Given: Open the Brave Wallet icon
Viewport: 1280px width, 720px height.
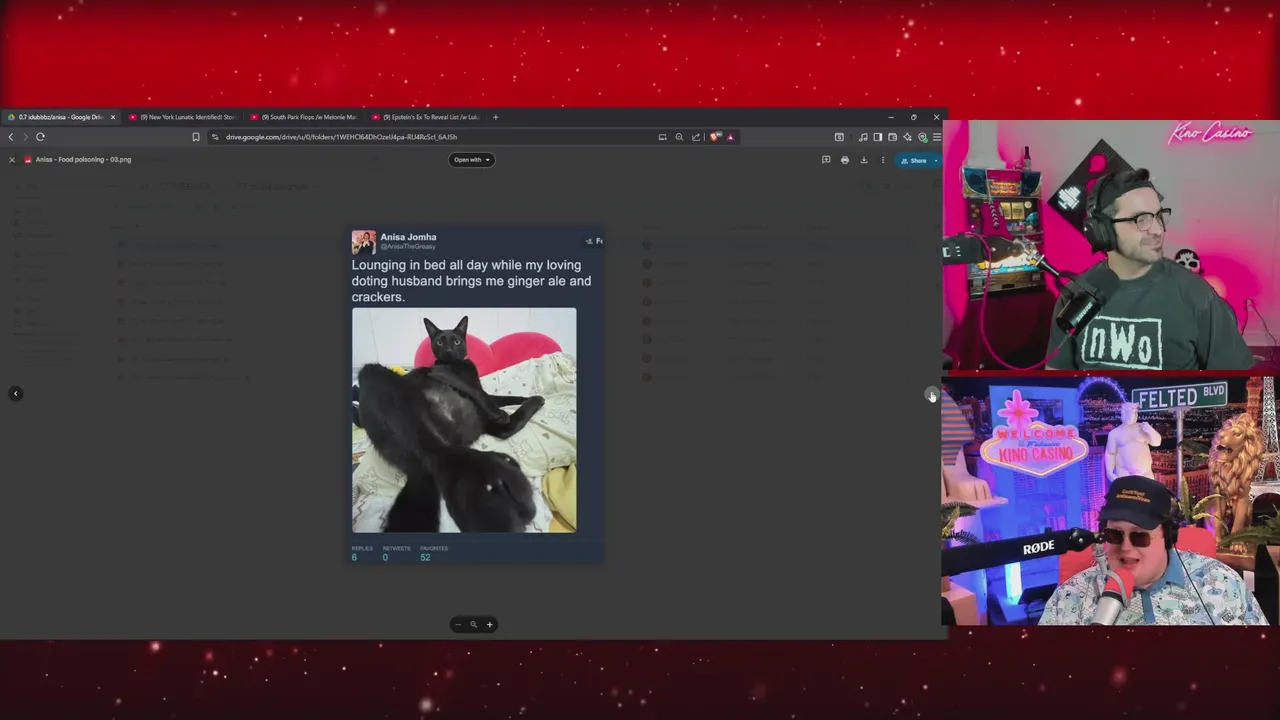Looking at the screenshot, I should pos(892,137).
